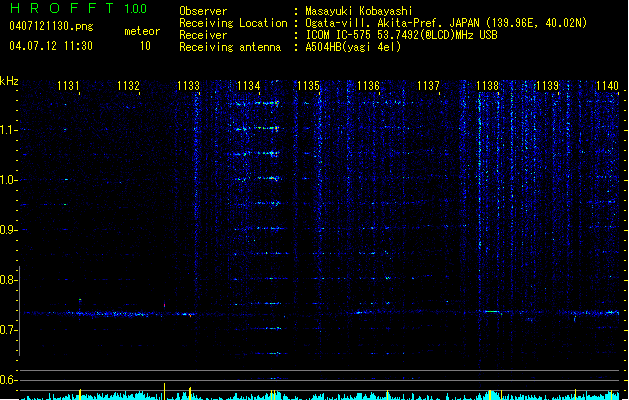Click the 1138 time axis marker
The height and width of the screenshot is (400, 629).
487,86
